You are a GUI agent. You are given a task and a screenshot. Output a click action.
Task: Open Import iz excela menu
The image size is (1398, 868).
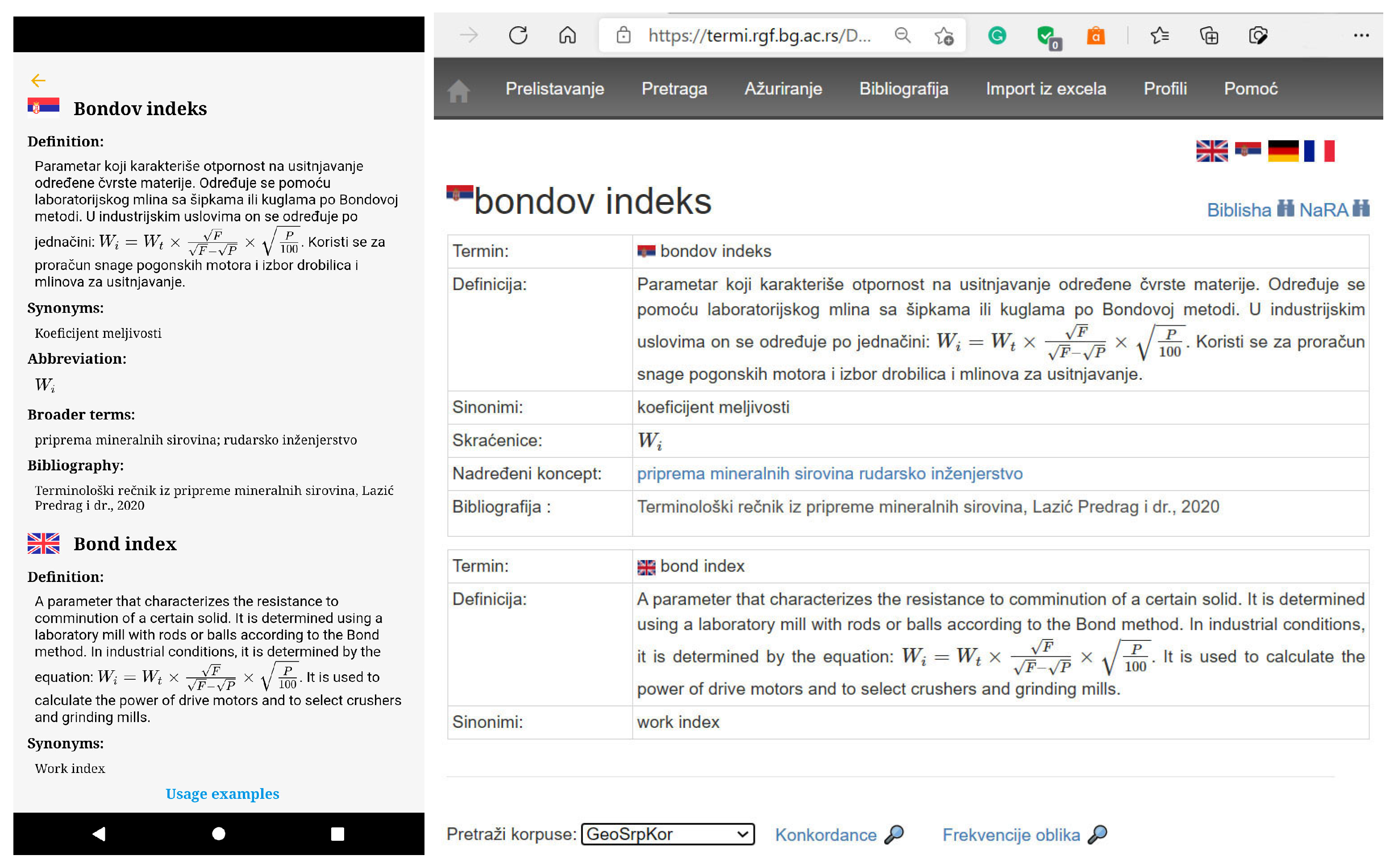coord(1046,89)
